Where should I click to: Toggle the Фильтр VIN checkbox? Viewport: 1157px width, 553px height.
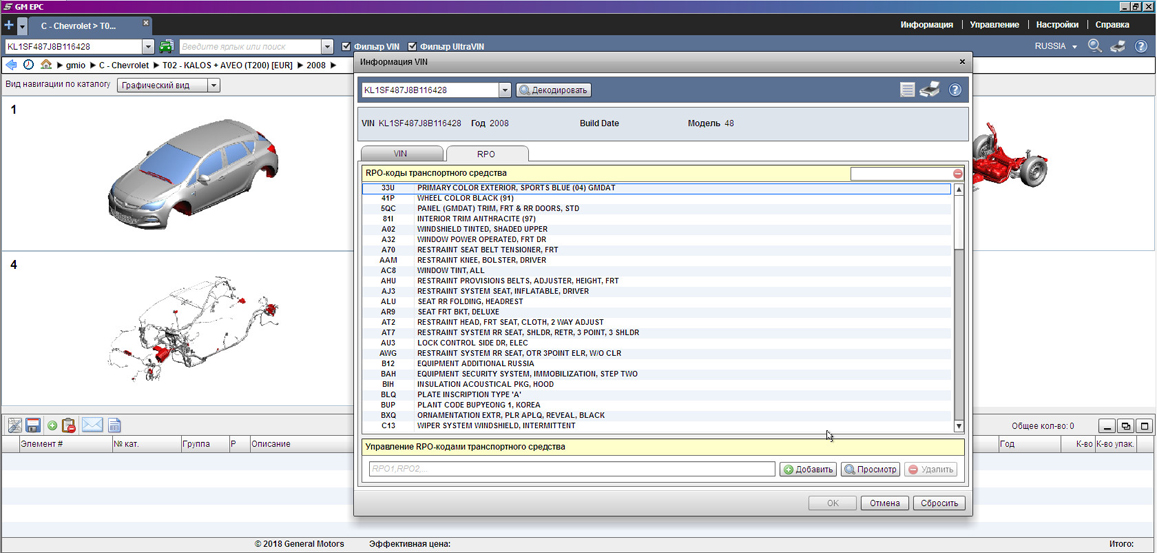(347, 47)
